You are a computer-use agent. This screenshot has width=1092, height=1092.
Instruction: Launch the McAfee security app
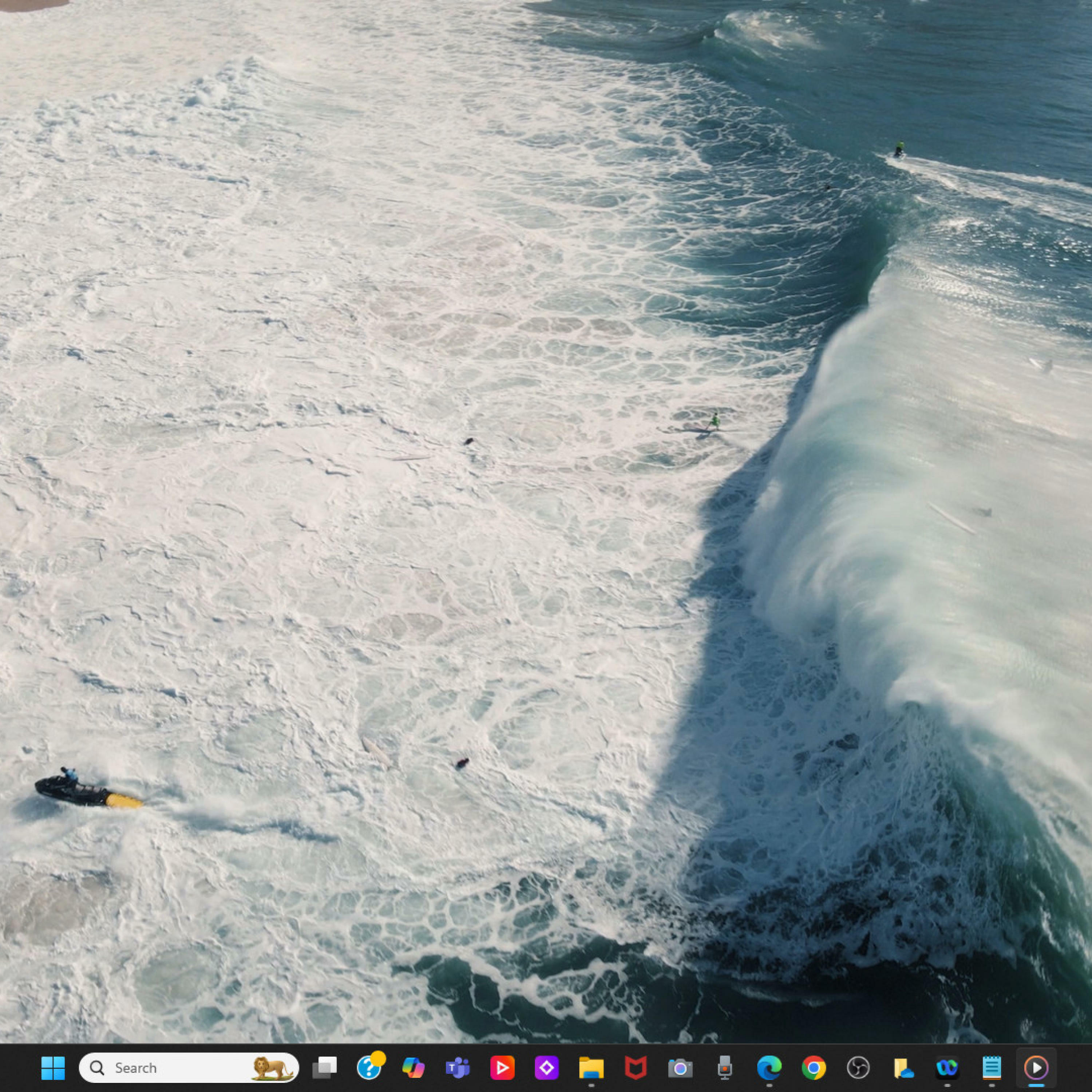tap(635, 1068)
